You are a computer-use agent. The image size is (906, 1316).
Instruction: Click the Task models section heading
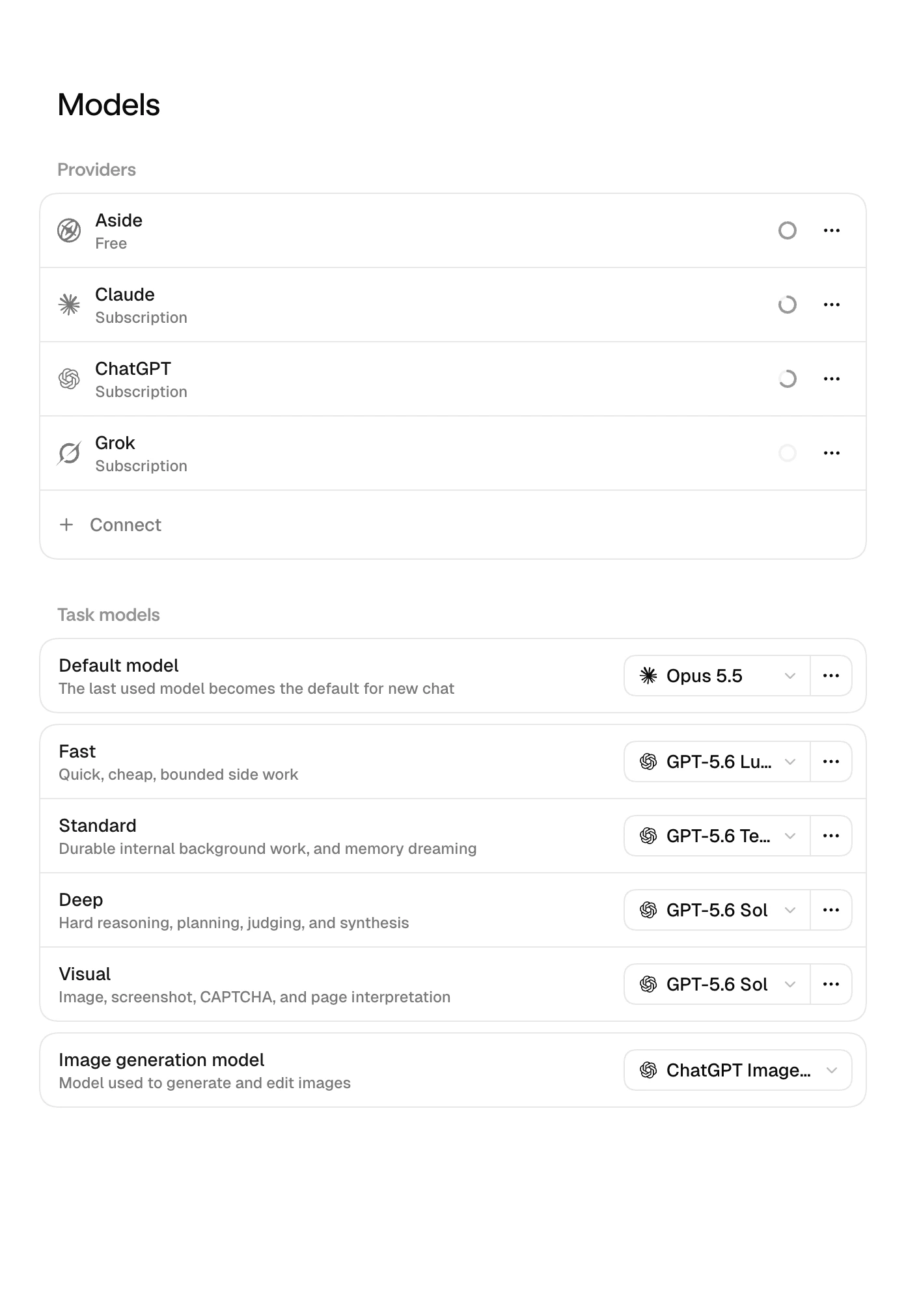[109, 614]
